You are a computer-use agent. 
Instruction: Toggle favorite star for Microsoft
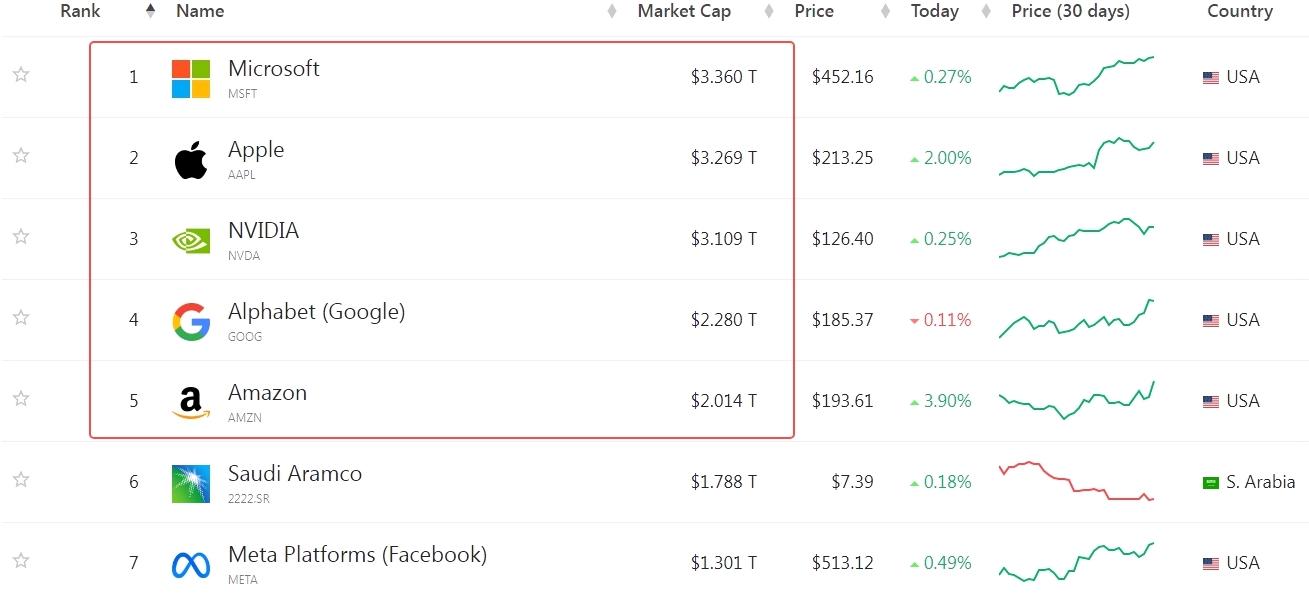[x=21, y=74]
